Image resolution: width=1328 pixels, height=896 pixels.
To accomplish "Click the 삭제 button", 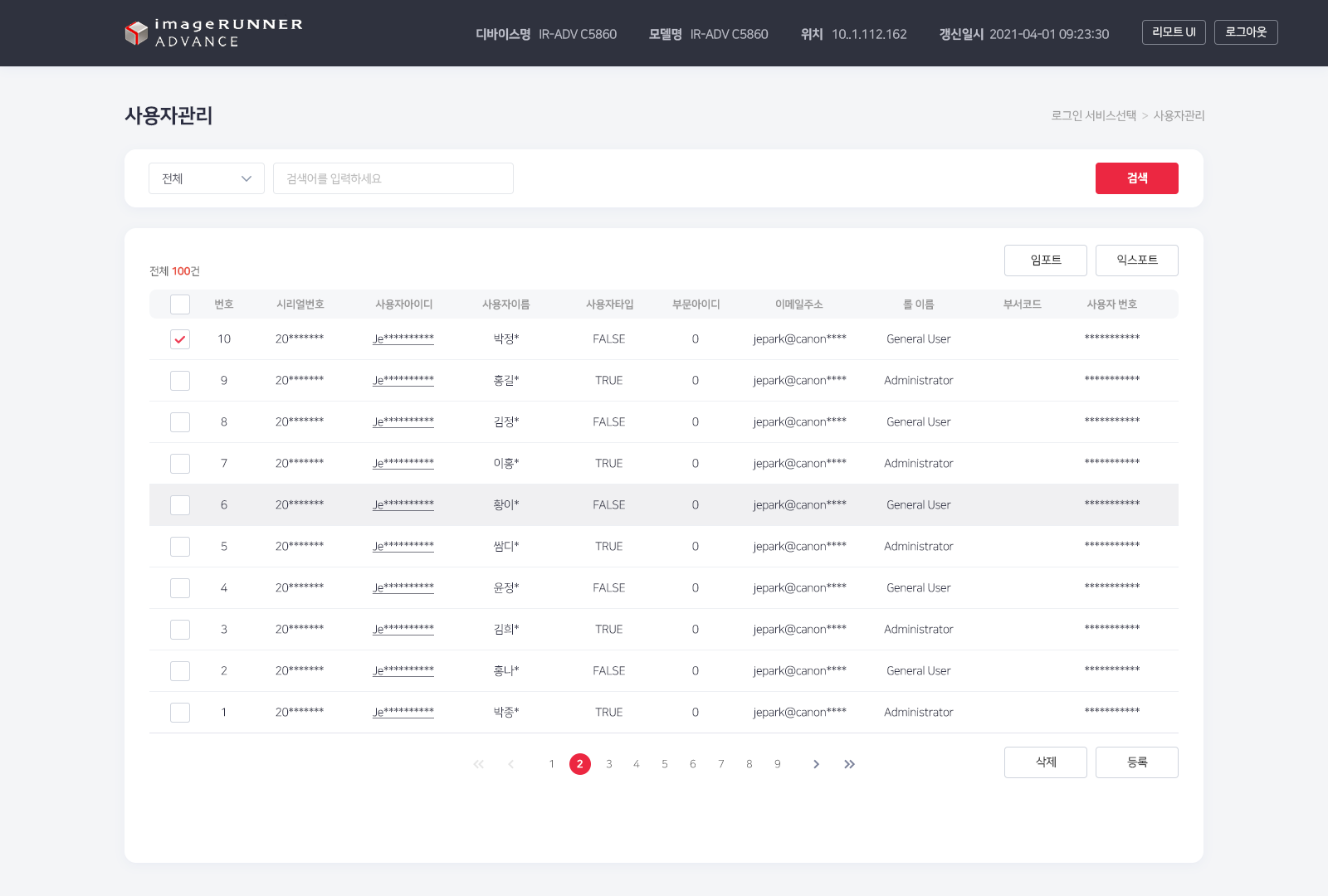I will coord(1046,762).
